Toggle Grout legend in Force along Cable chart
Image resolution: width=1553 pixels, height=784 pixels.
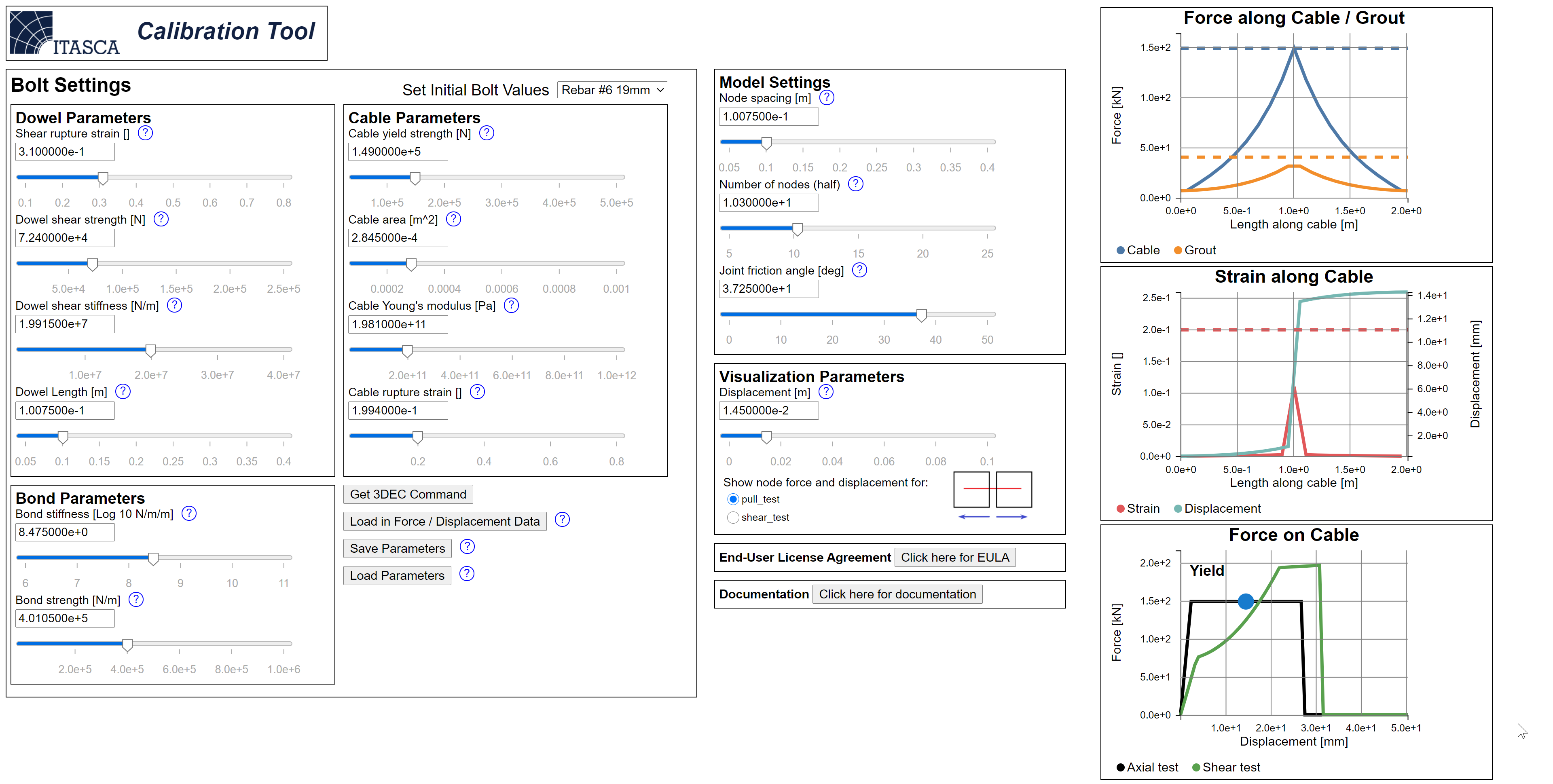point(1194,250)
